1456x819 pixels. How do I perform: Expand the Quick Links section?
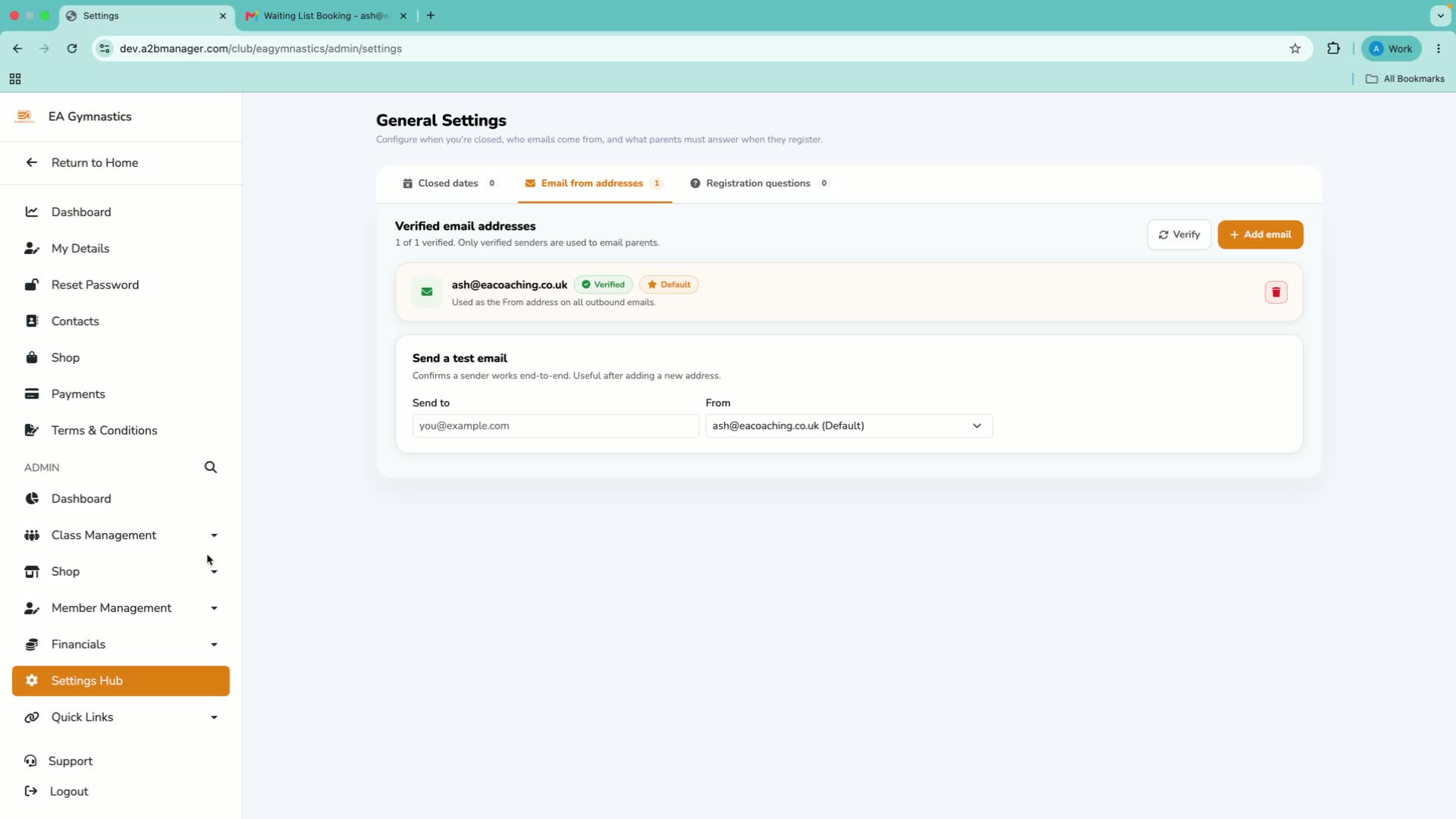tap(121, 717)
